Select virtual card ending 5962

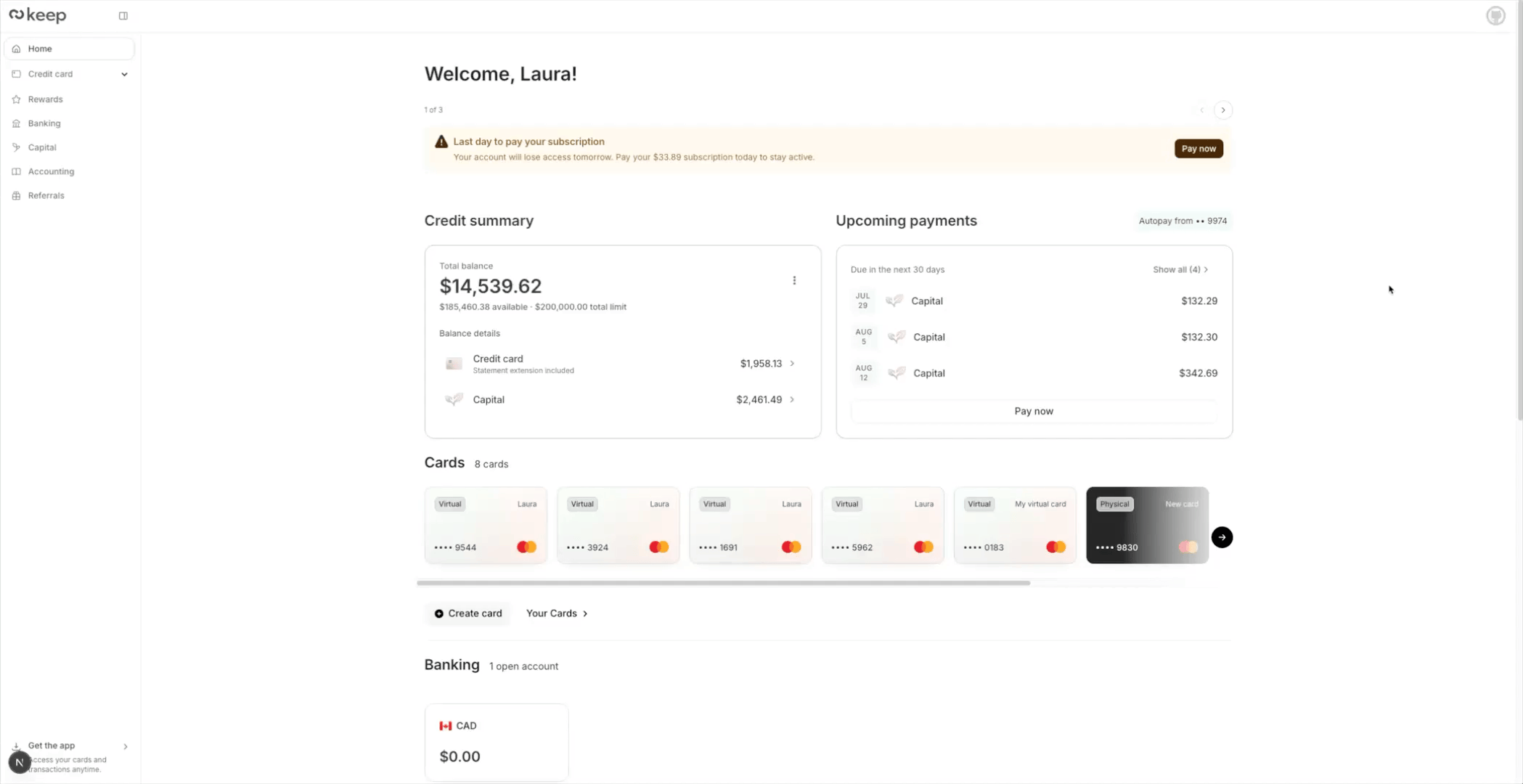coord(883,525)
